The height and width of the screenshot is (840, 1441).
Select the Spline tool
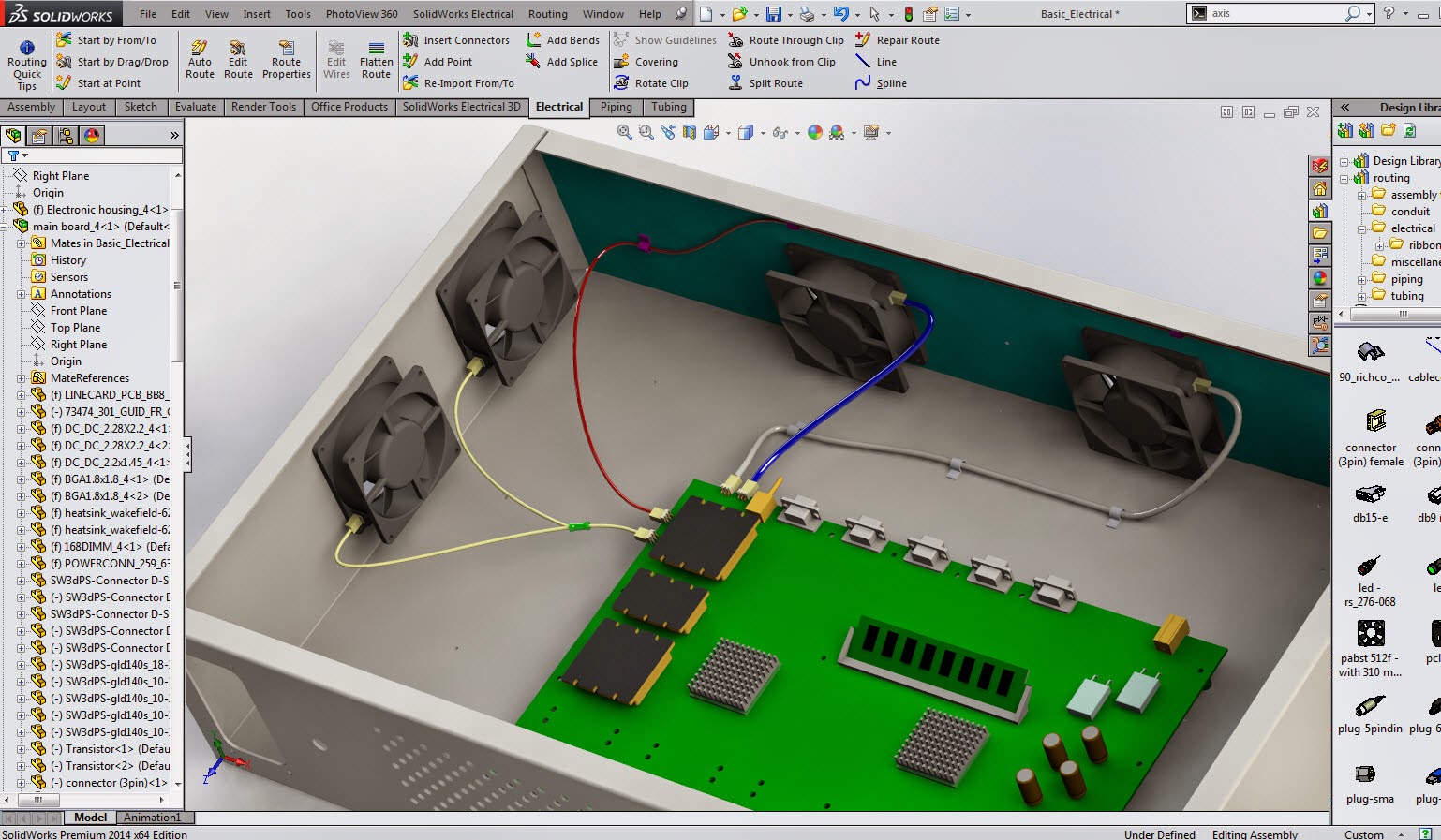tap(864, 82)
